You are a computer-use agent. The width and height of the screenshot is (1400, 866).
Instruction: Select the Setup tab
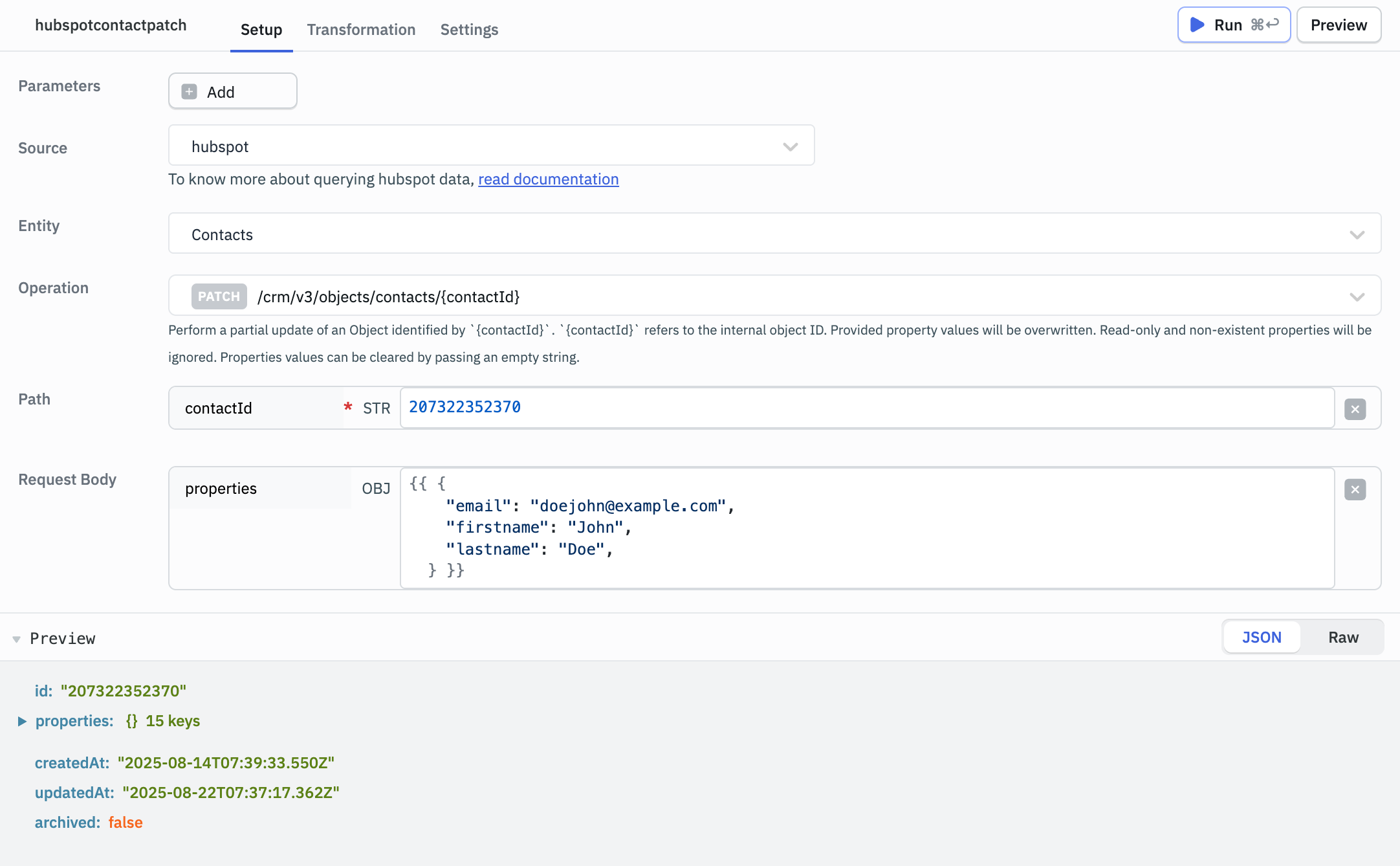261,30
